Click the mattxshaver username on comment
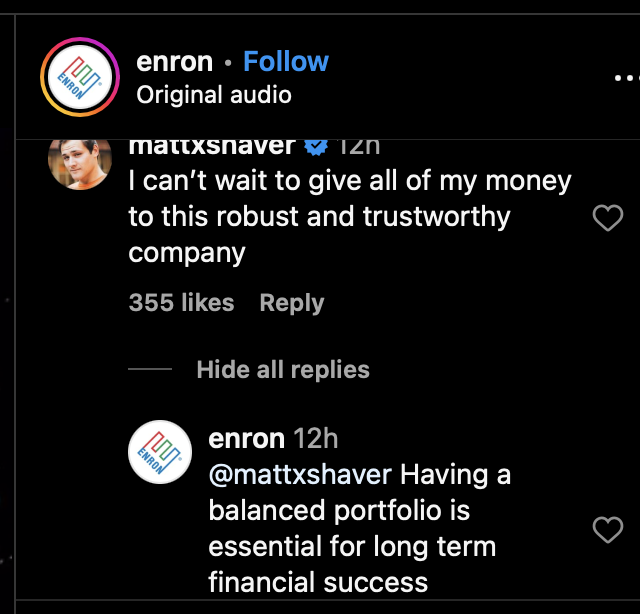This screenshot has height=614, width=640. (x=212, y=146)
